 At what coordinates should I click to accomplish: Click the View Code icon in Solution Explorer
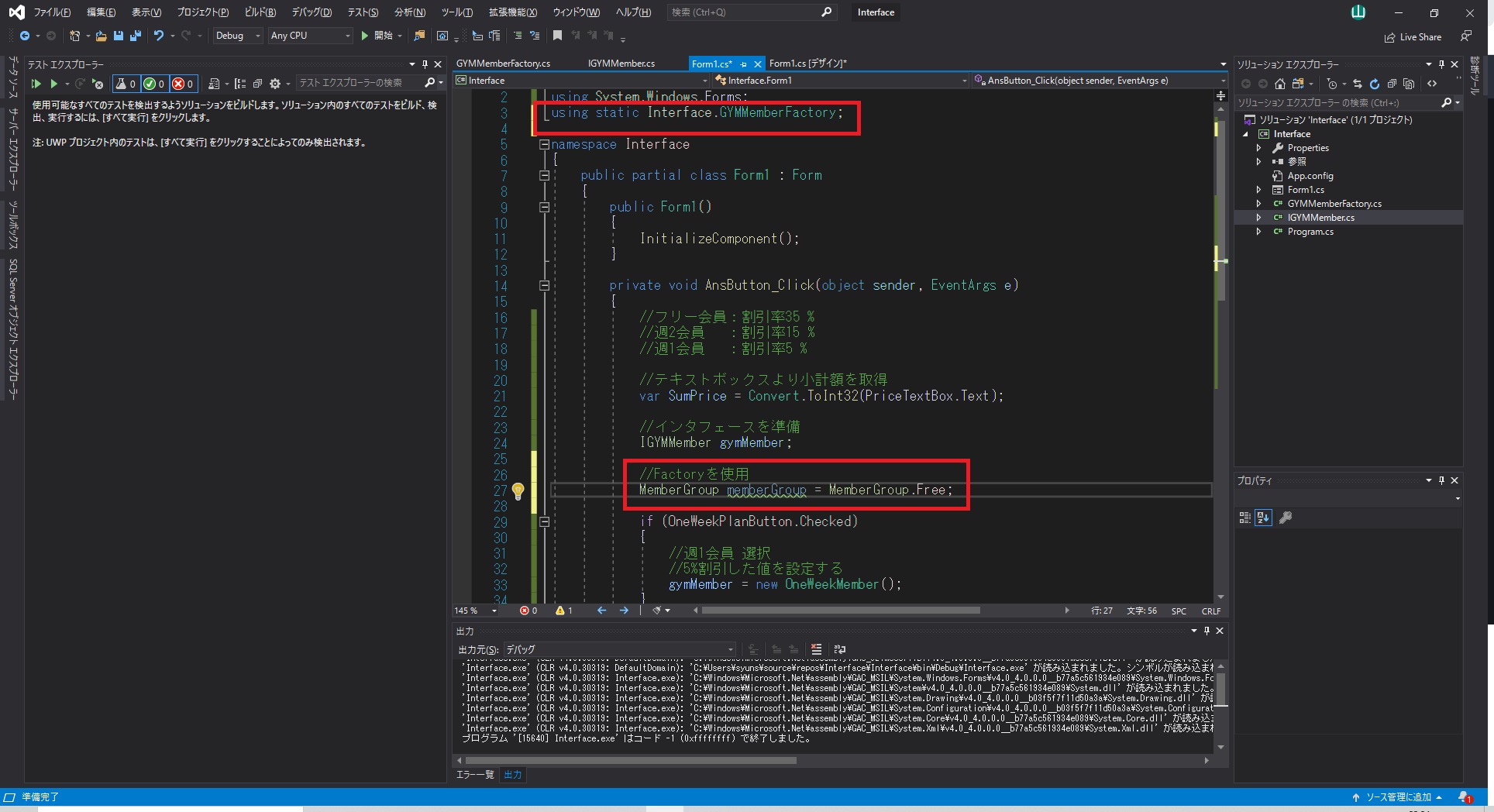(x=1430, y=83)
